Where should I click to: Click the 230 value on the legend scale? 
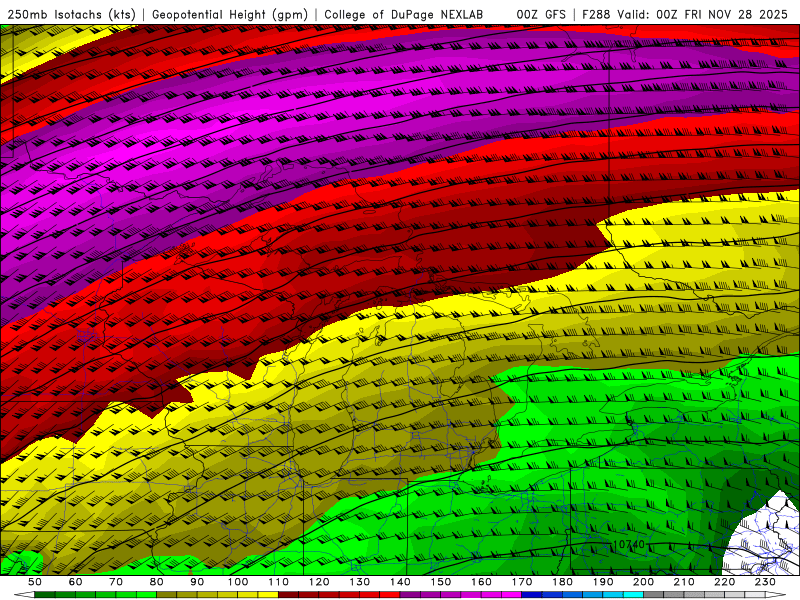click(x=765, y=582)
